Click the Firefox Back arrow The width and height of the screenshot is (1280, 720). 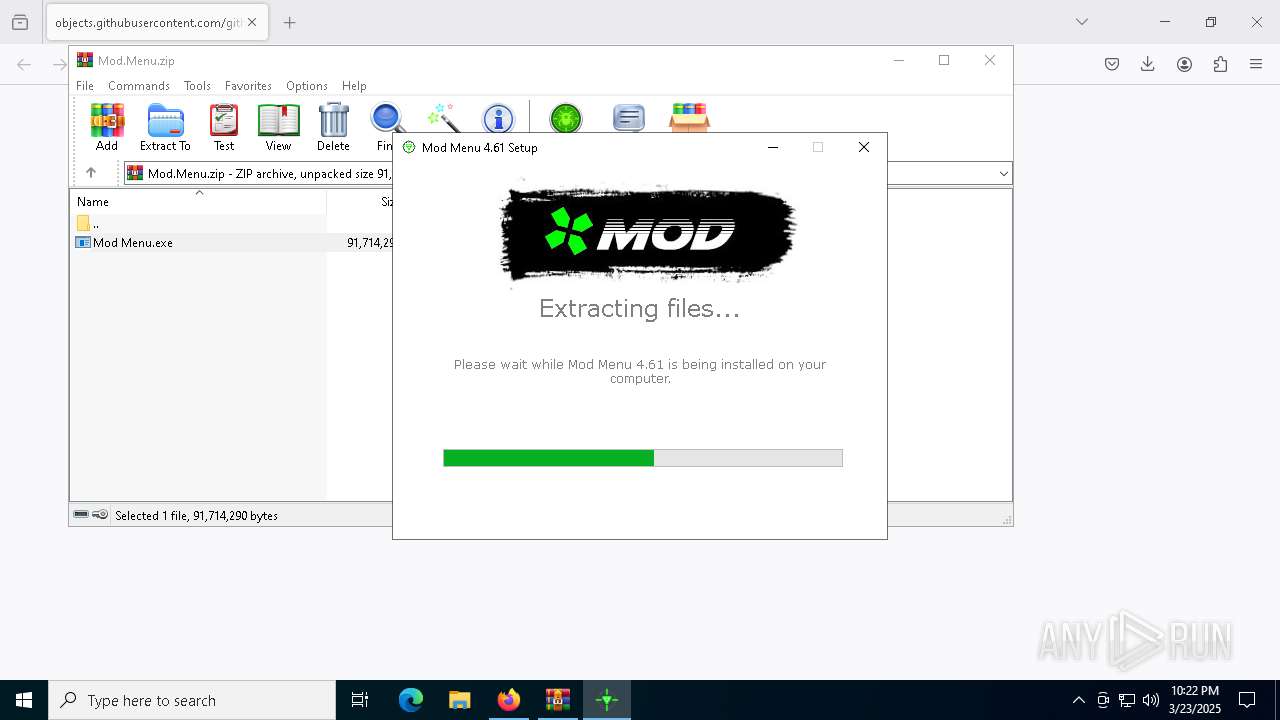point(24,64)
